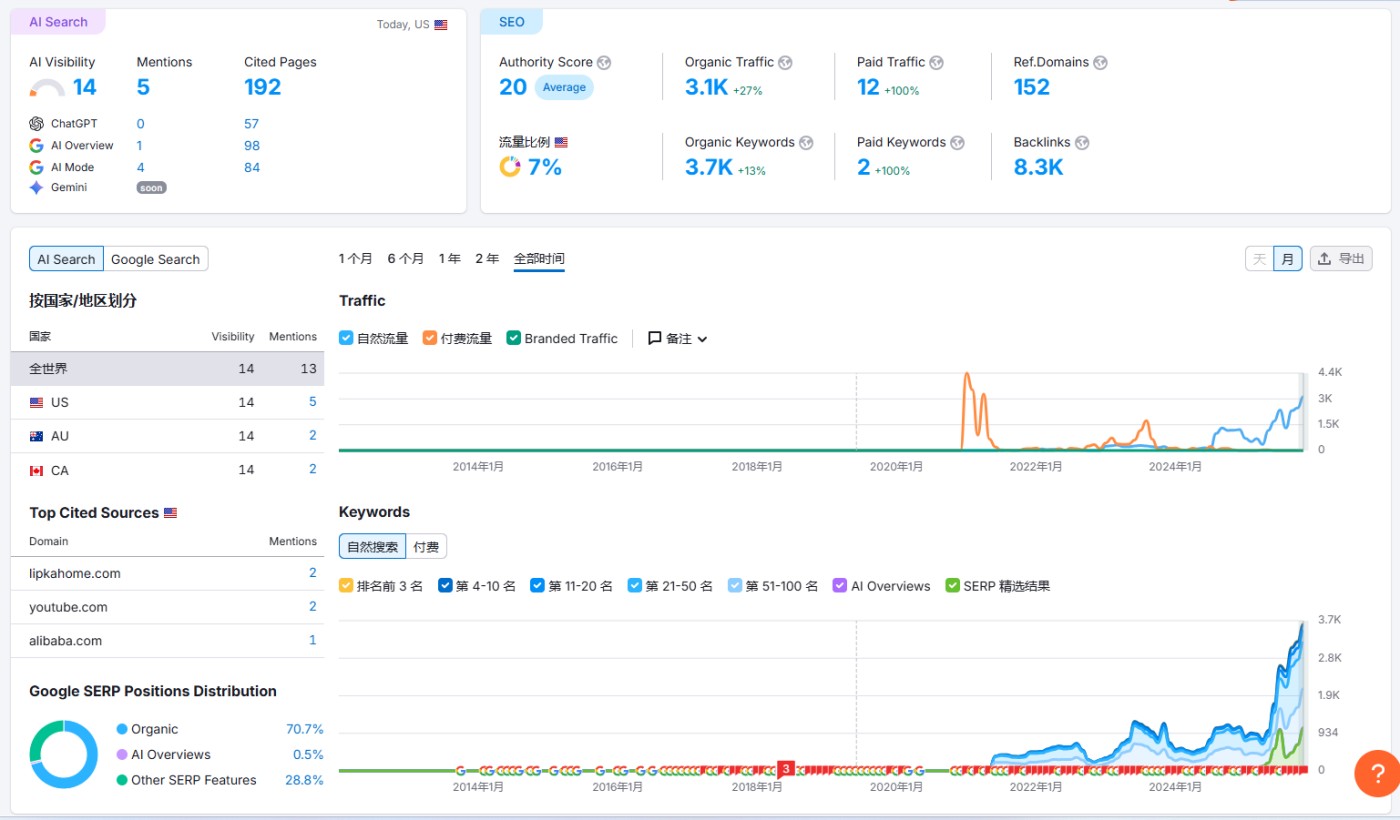1400x820 pixels.
Task: Click the globe icon next to Paid Keywords
Action: point(957,143)
